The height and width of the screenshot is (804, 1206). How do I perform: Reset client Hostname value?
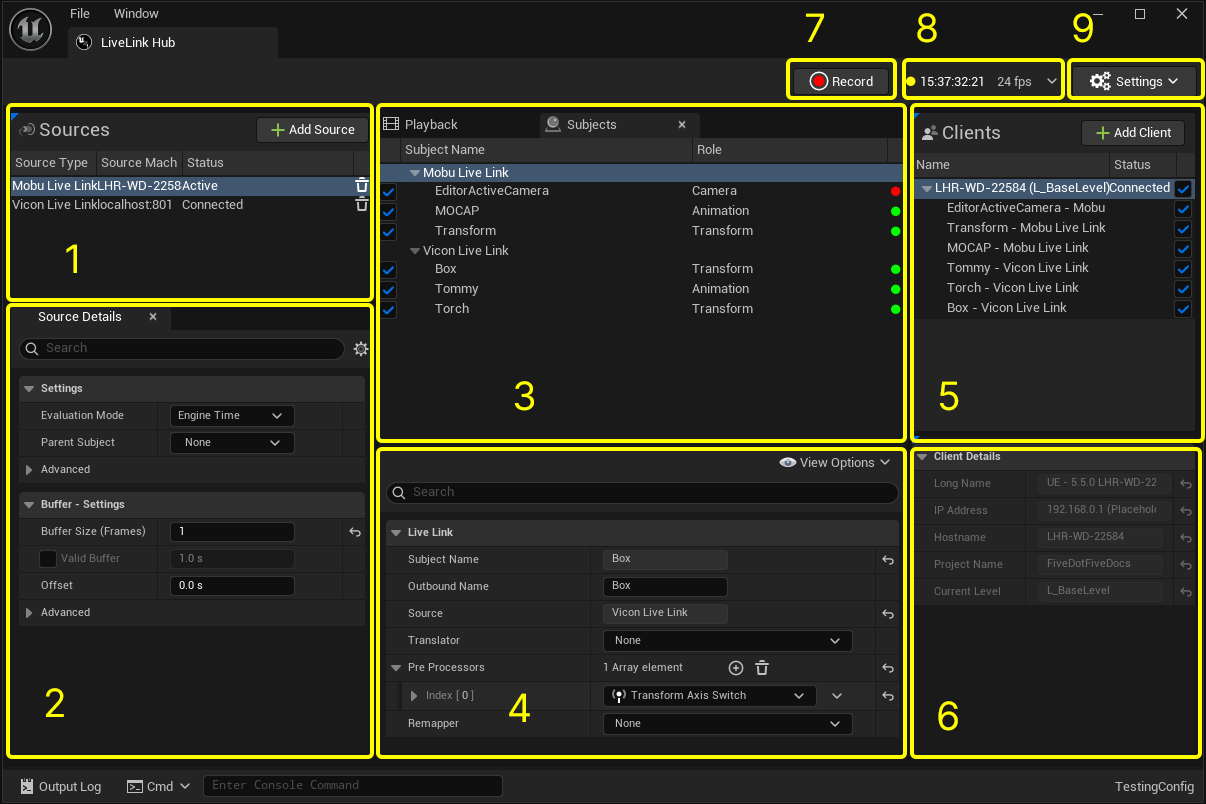1186,537
